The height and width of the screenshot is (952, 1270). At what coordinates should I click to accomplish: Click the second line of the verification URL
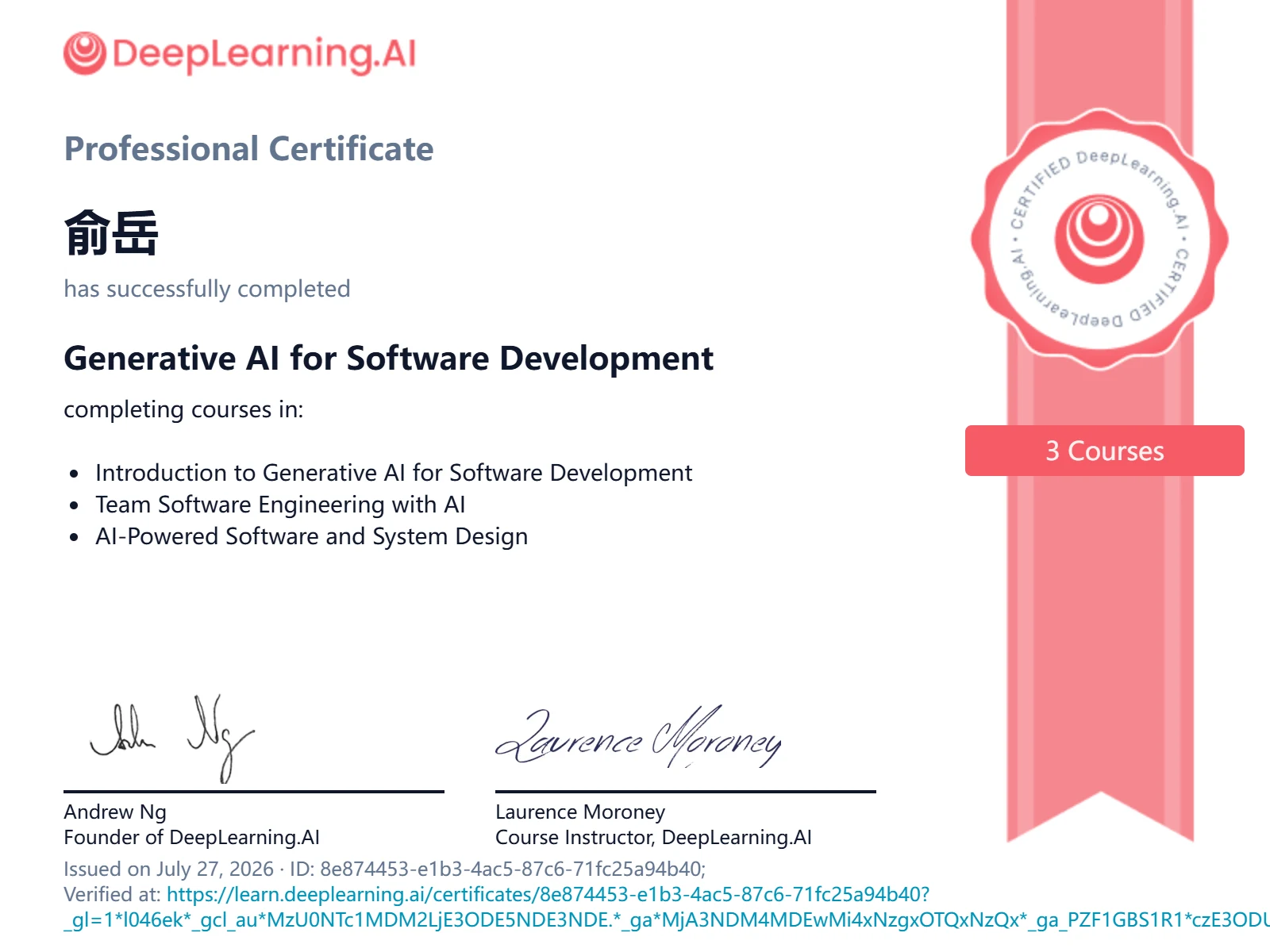[x=667, y=919]
